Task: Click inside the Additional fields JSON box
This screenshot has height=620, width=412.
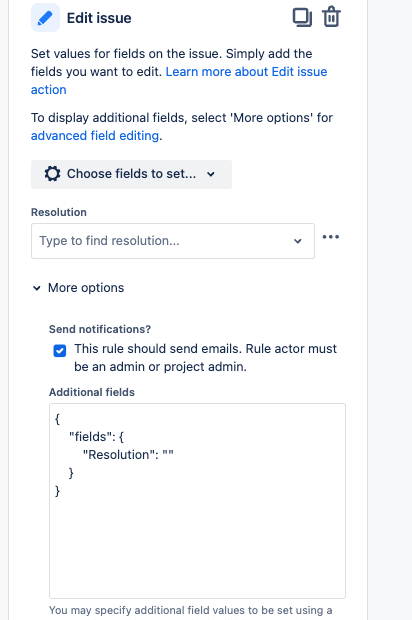Action: [x=197, y=501]
